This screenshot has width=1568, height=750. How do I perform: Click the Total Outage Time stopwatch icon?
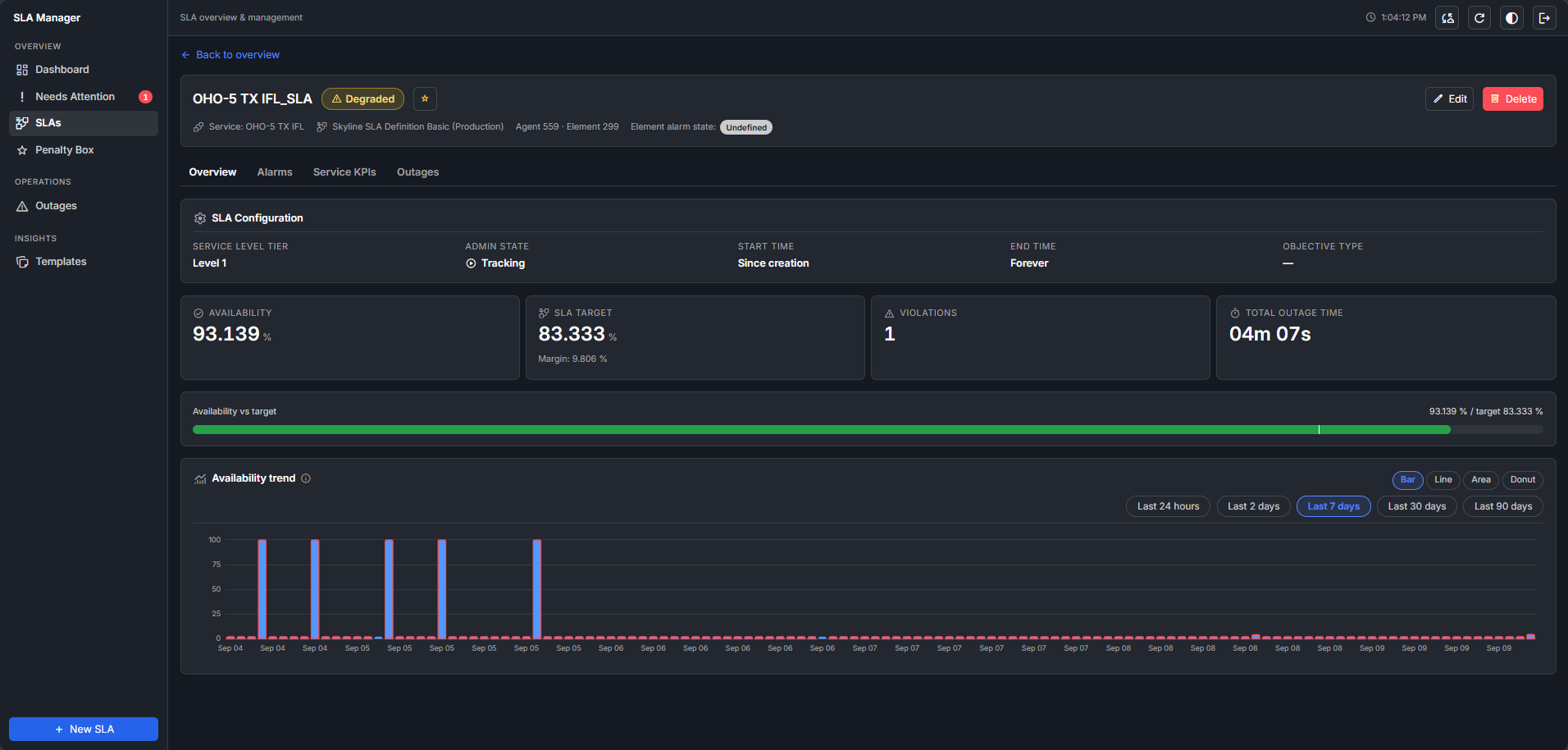tap(1235, 313)
